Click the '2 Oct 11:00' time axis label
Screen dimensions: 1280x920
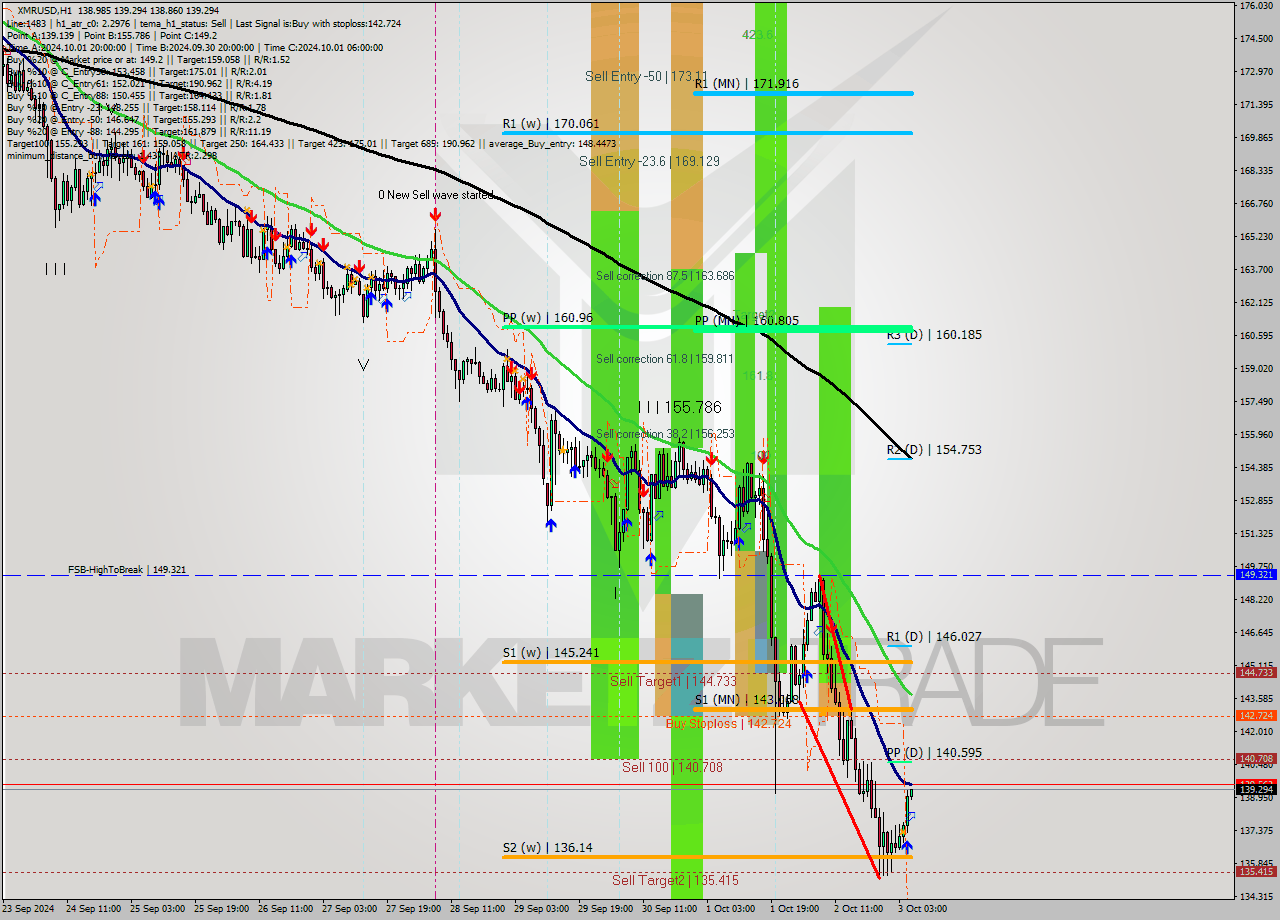point(858,909)
